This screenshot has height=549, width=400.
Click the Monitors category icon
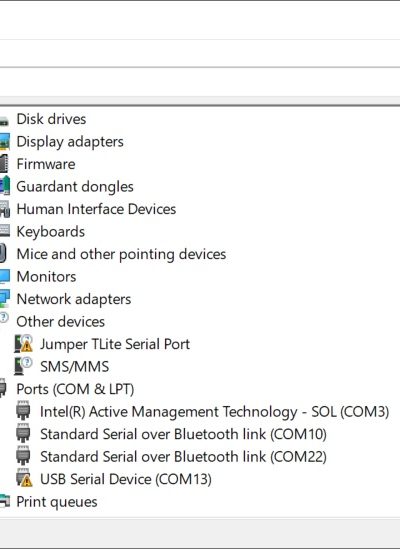click(5, 276)
